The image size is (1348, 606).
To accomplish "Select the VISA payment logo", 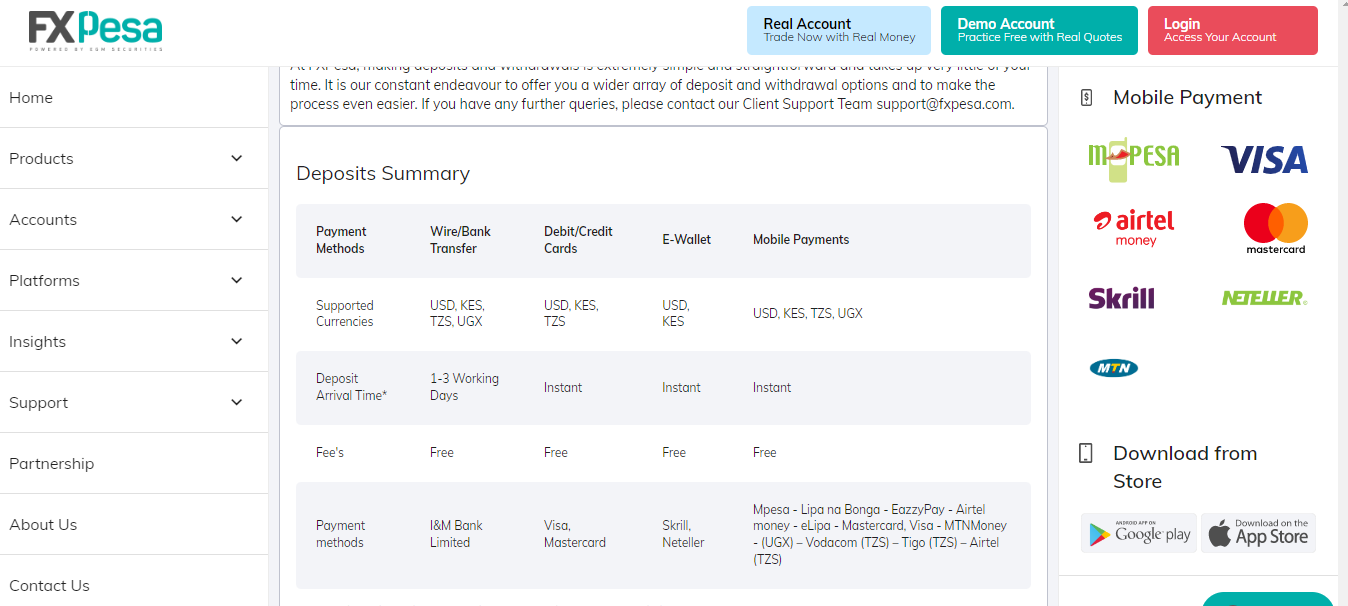I will (x=1264, y=160).
